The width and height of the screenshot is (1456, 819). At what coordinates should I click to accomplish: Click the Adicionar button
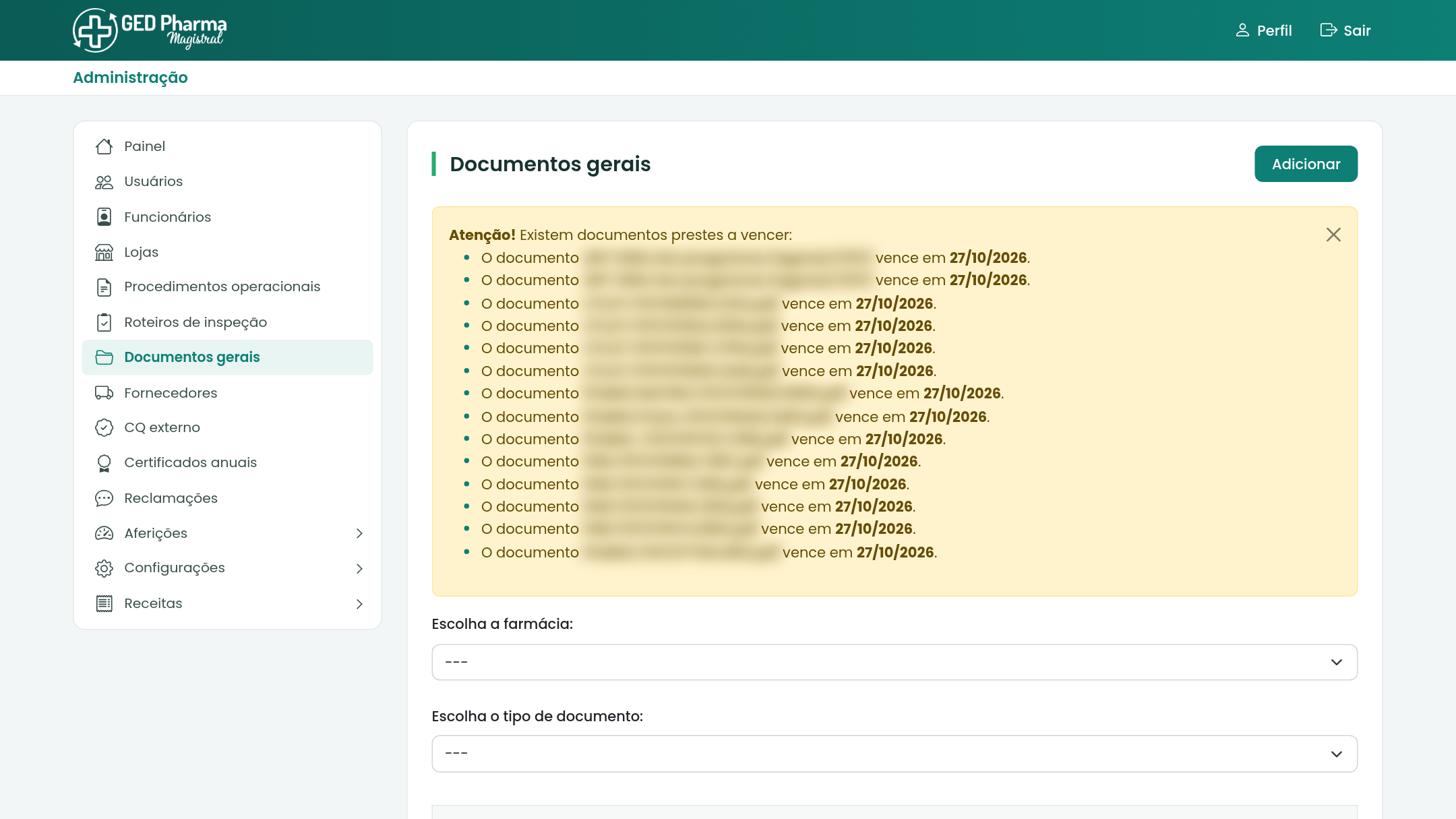1306,164
